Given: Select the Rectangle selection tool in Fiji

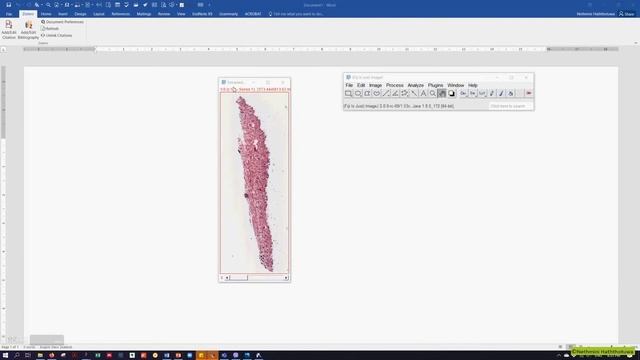Looking at the screenshot, I should (348, 93).
